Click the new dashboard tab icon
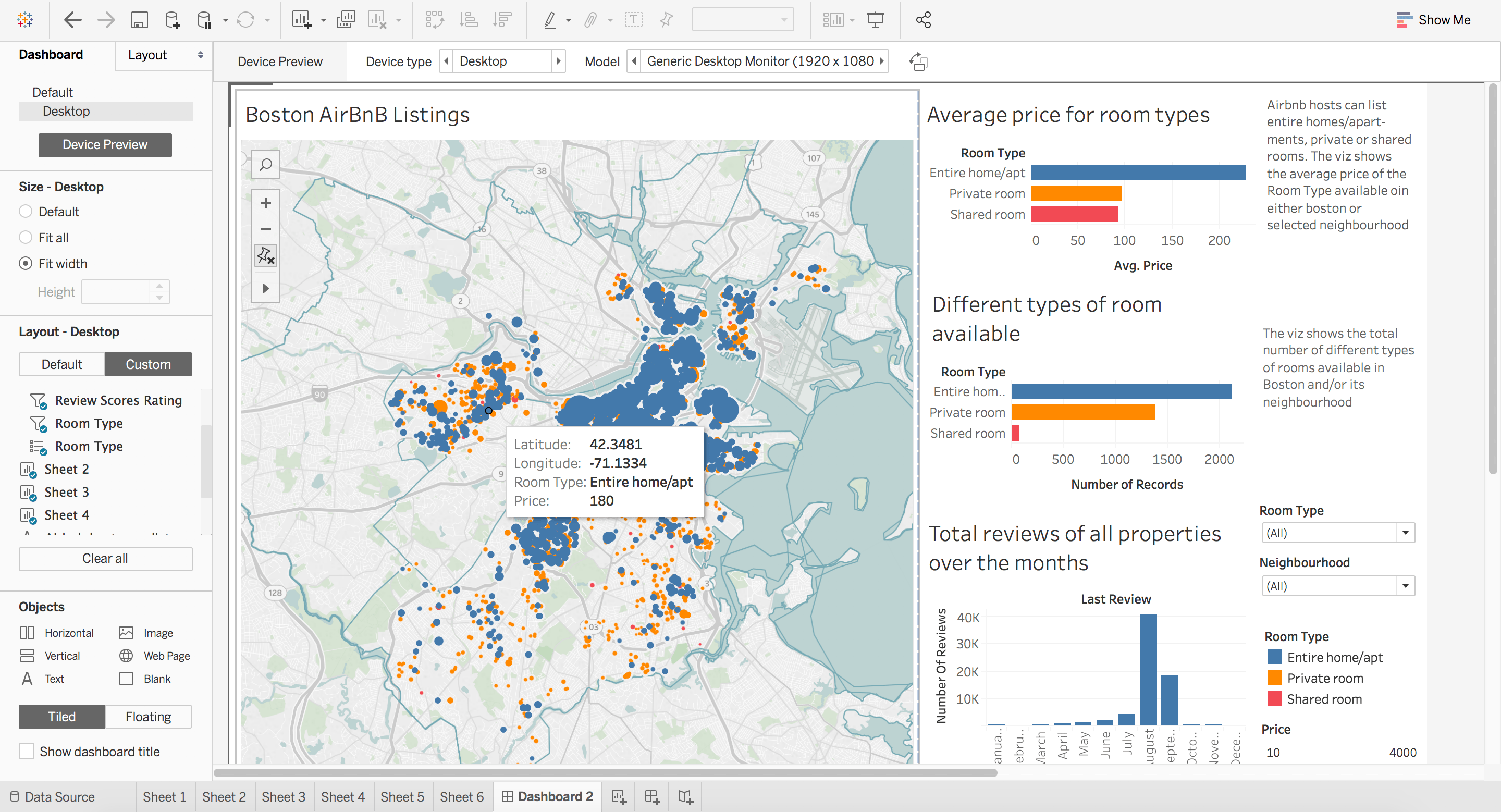The height and width of the screenshot is (812, 1501). (x=652, y=796)
